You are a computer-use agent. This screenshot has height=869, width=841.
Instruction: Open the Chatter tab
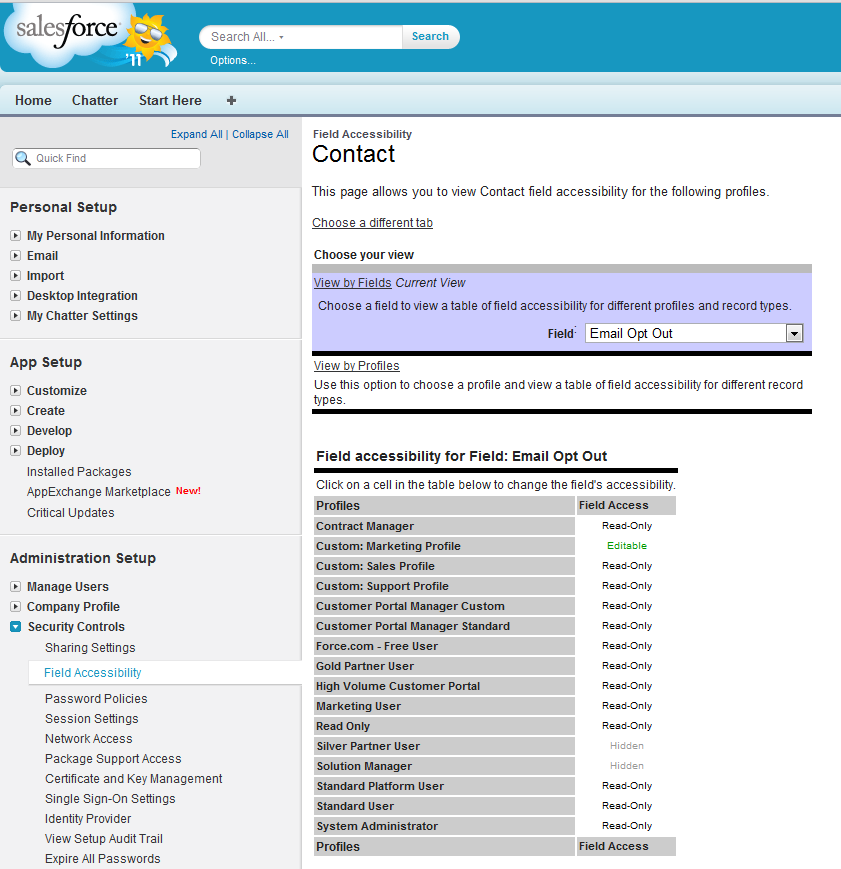coord(95,100)
